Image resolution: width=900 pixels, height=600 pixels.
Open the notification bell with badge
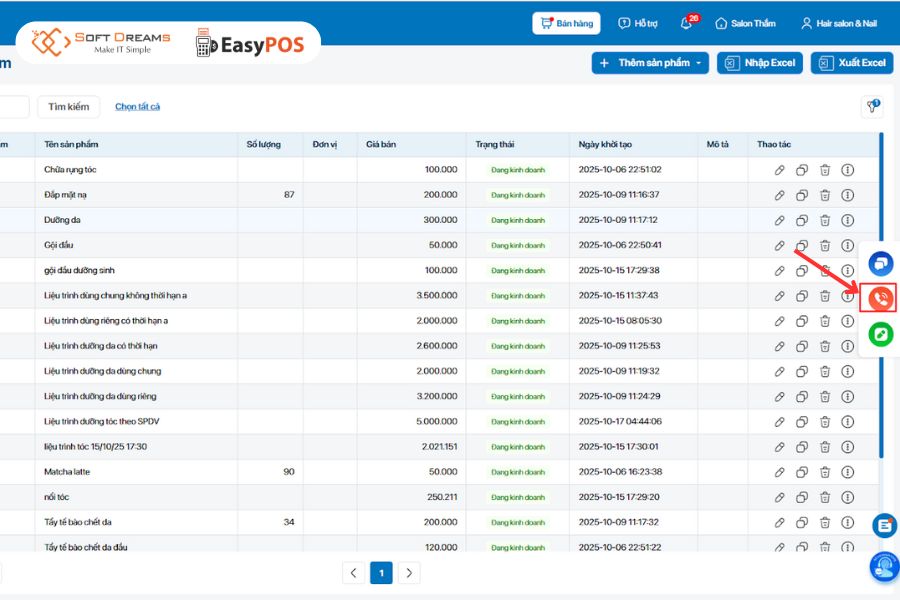(x=687, y=23)
